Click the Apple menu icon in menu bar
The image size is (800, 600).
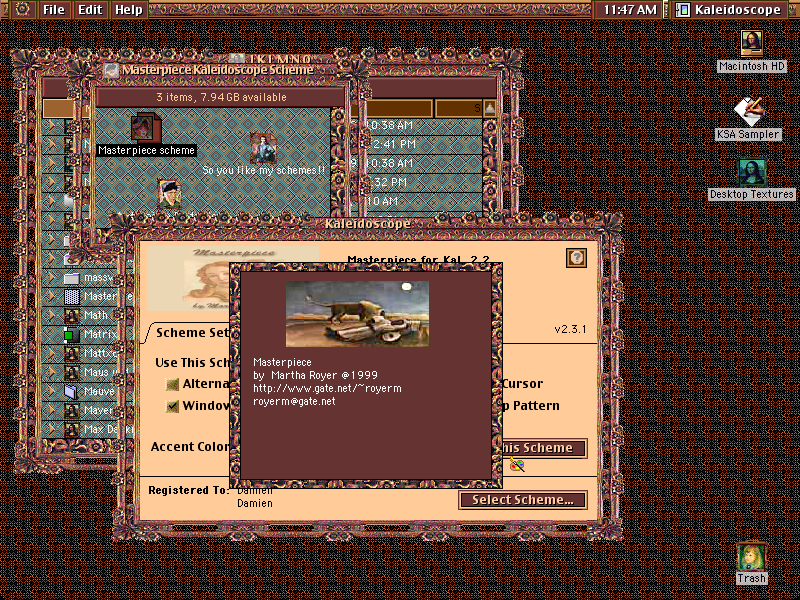22,9
